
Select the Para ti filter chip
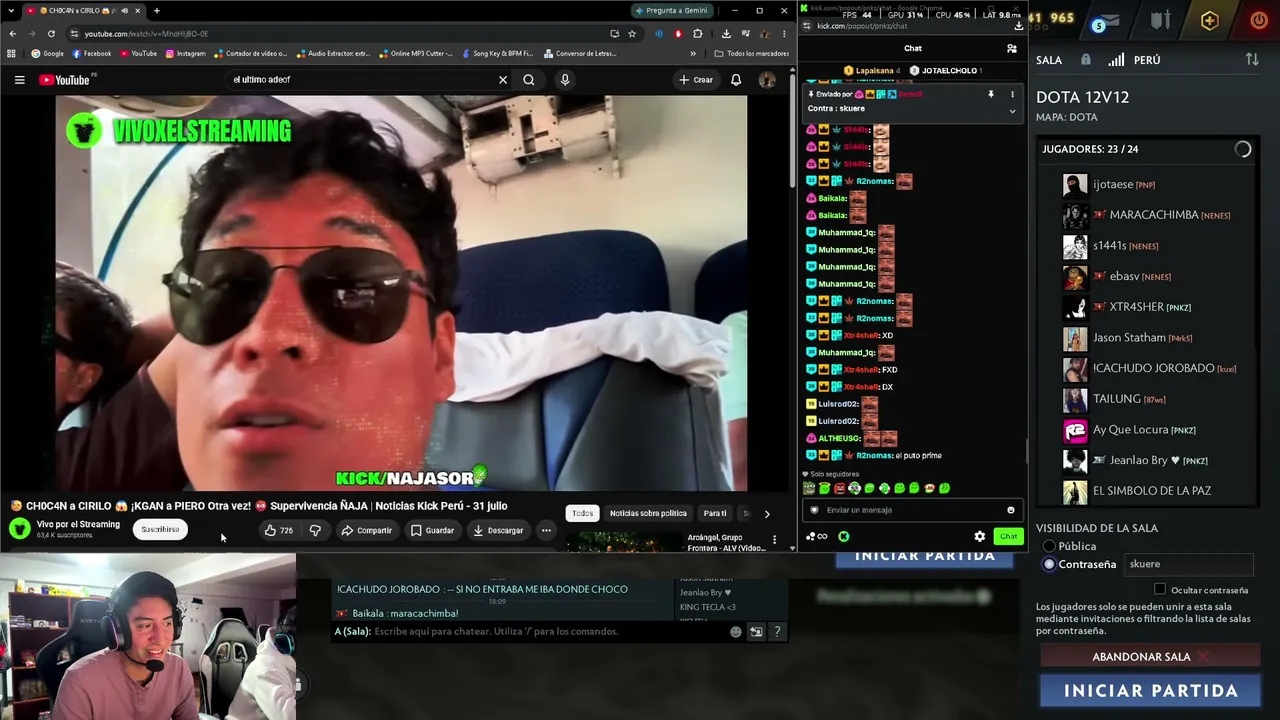pyautogui.click(x=715, y=514)
